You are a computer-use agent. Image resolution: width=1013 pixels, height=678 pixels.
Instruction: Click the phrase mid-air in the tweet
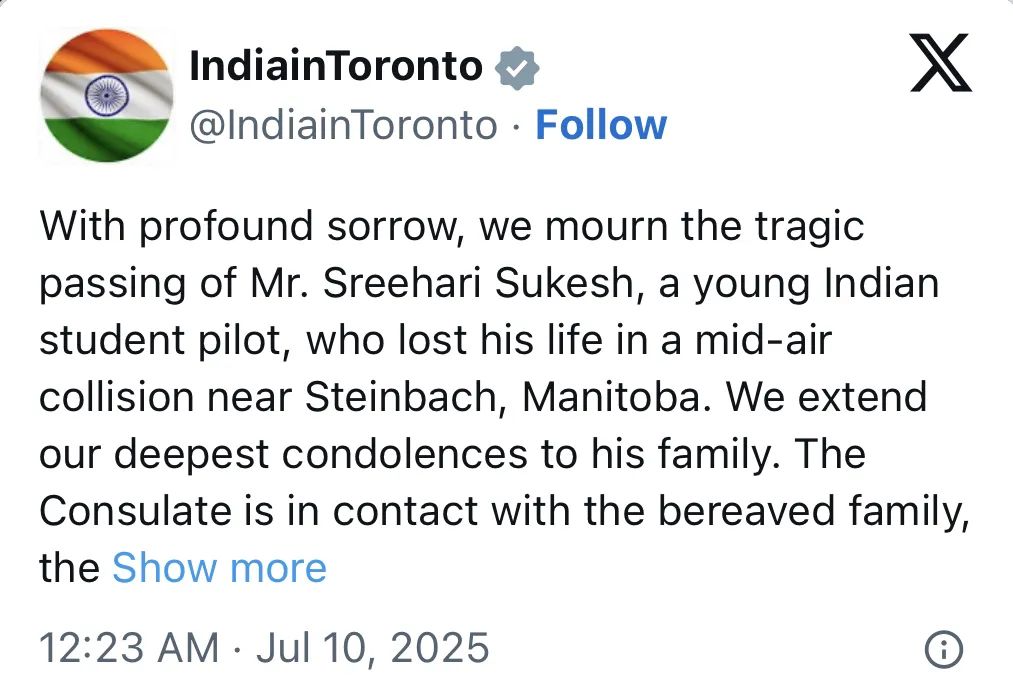pos(763,340)
